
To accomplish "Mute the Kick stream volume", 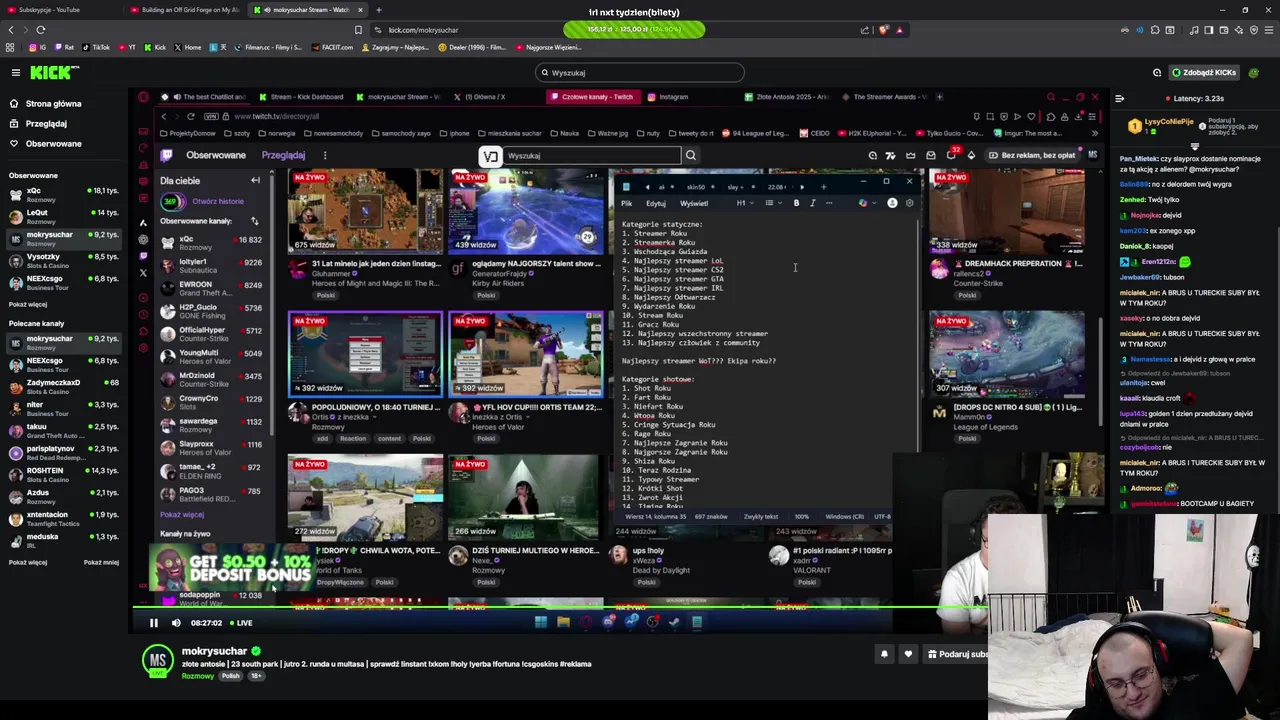I will (176, 623).
